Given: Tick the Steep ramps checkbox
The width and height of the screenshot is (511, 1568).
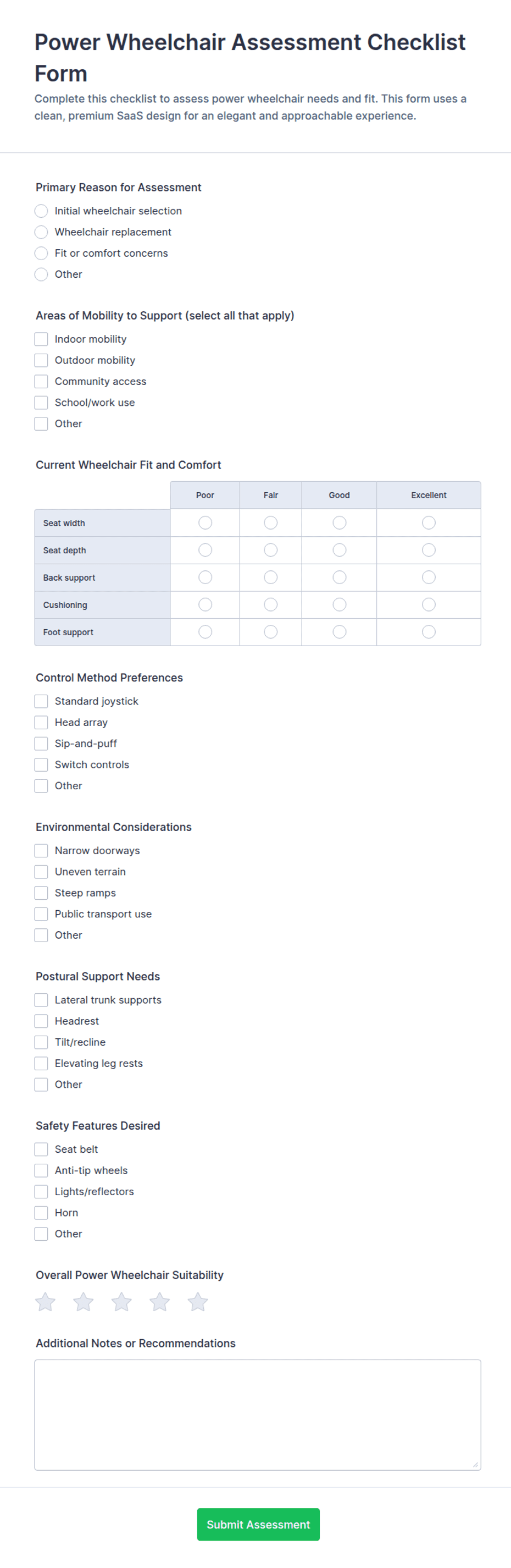Looking at the screenshot, I should [x=41, y=893].
